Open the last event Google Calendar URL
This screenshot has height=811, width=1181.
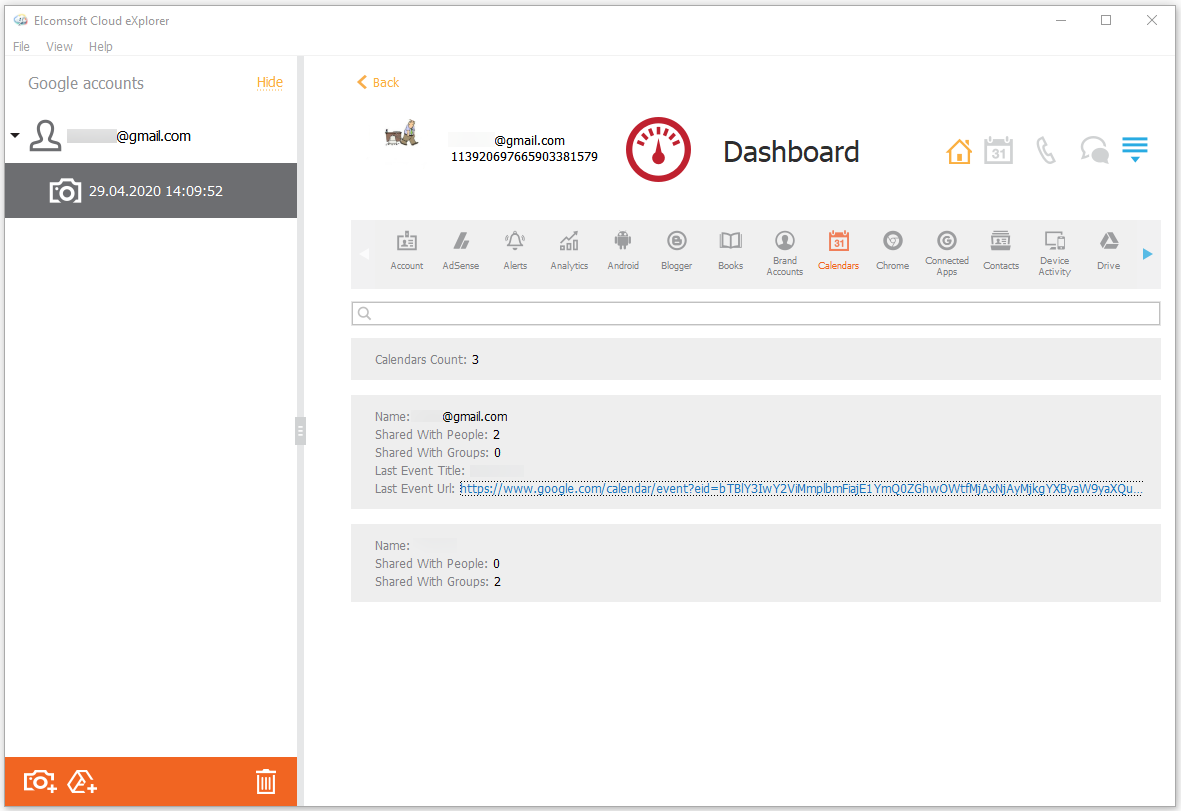point(800,488)
